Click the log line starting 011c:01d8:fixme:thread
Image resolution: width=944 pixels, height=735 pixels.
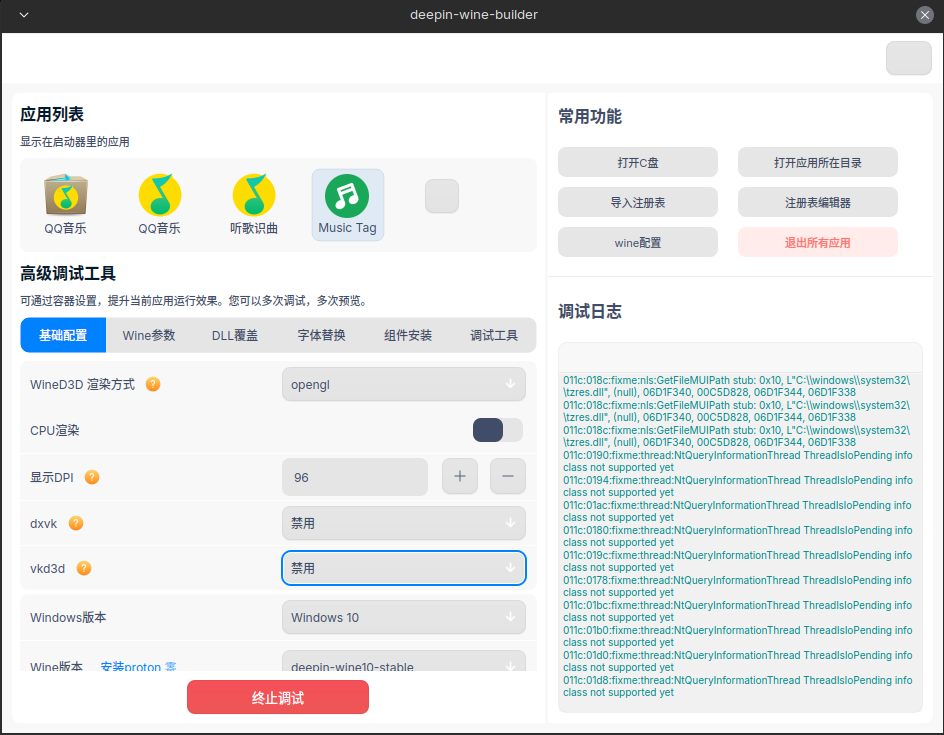tap(738, 687)
